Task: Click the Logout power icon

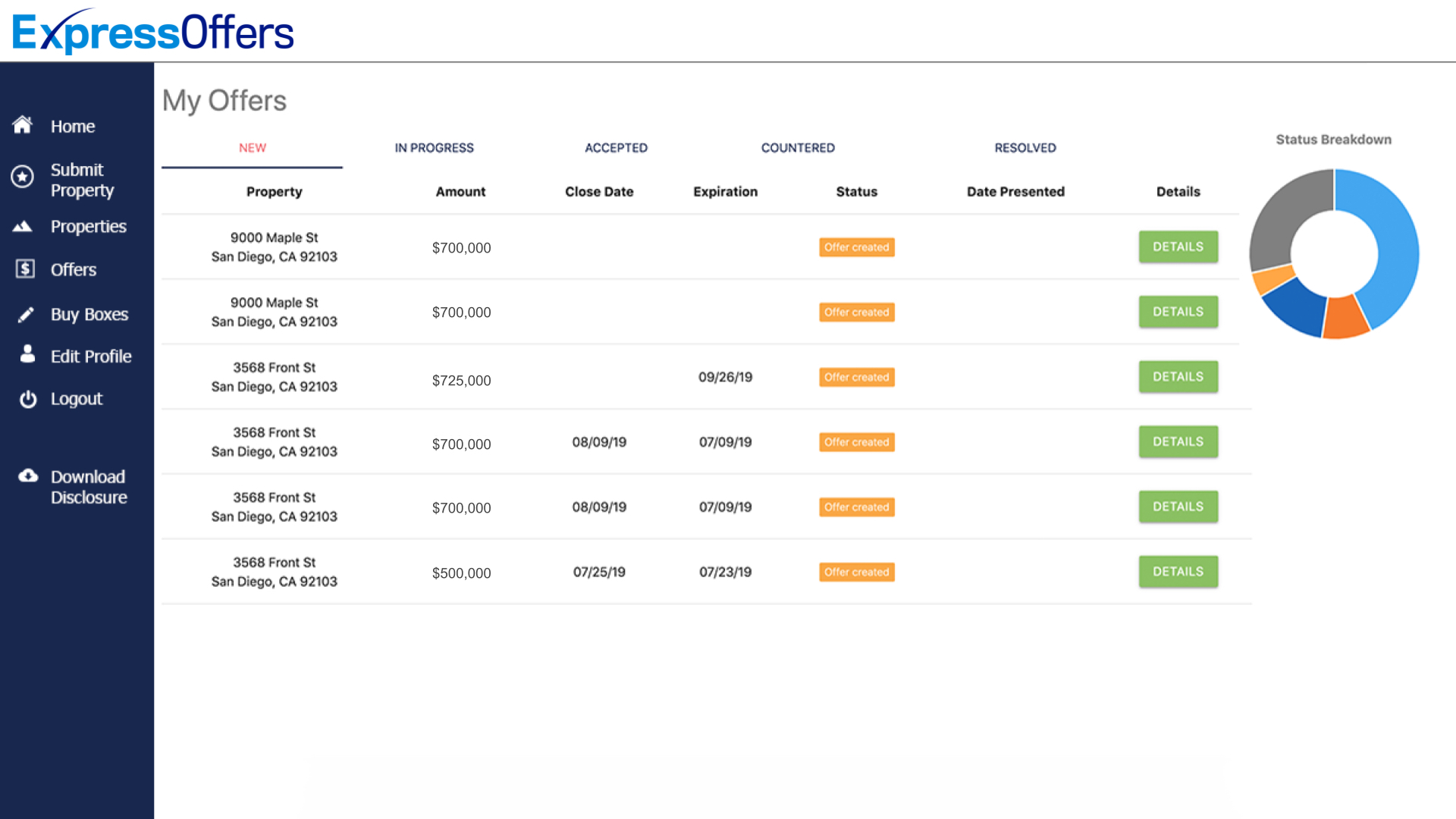Action: tap(27, 399)
